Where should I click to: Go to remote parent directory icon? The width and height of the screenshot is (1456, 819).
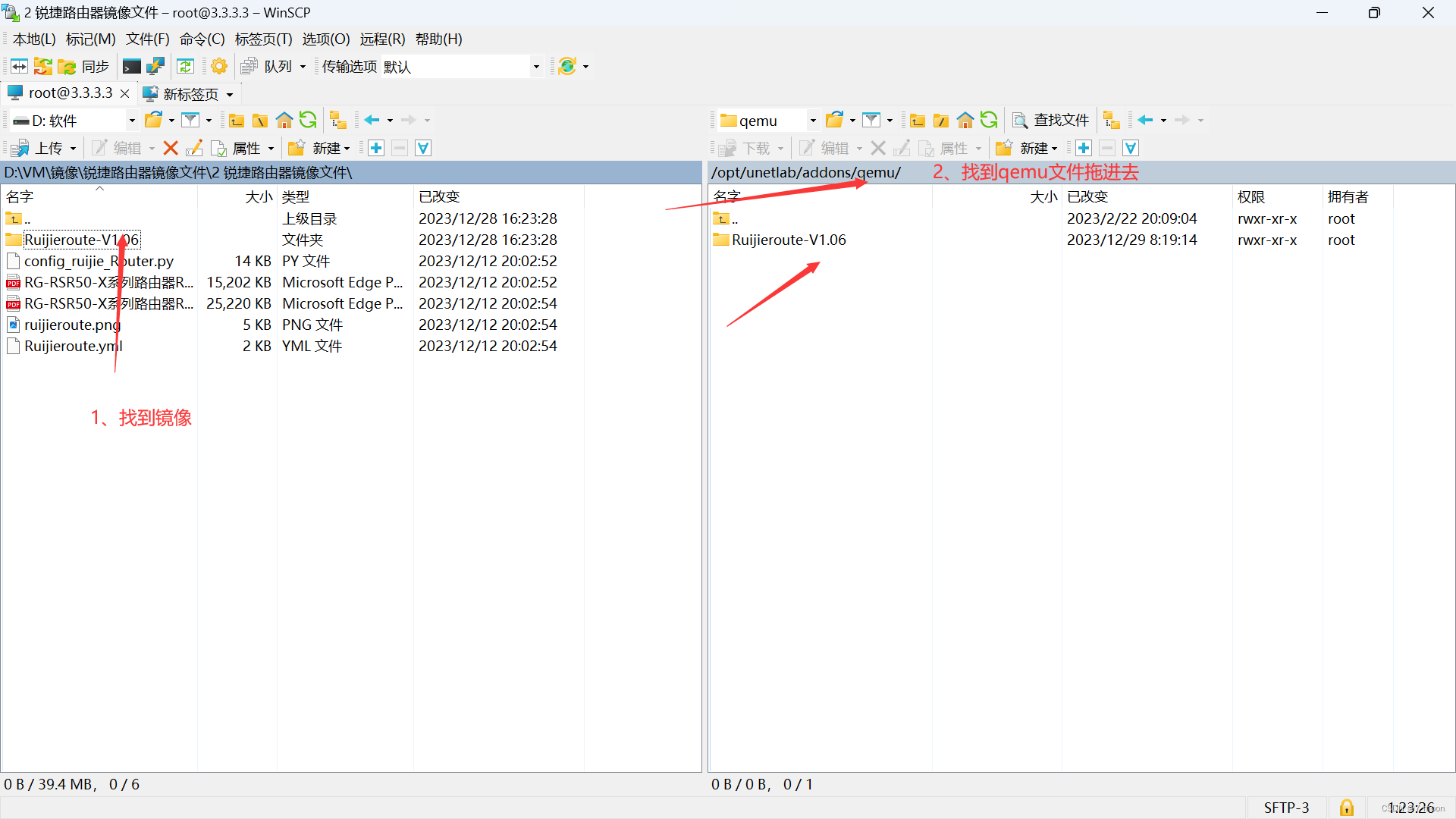918,120
